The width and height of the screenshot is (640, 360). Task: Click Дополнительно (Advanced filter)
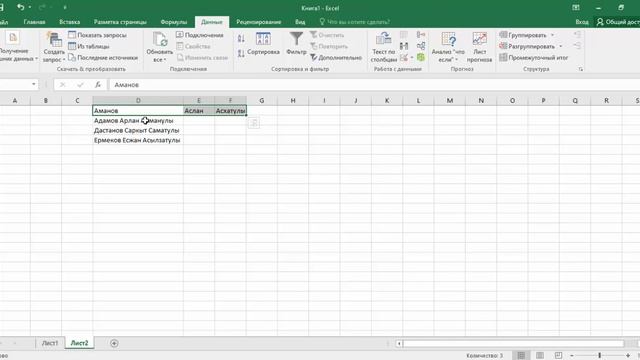(x=336, y=58)
